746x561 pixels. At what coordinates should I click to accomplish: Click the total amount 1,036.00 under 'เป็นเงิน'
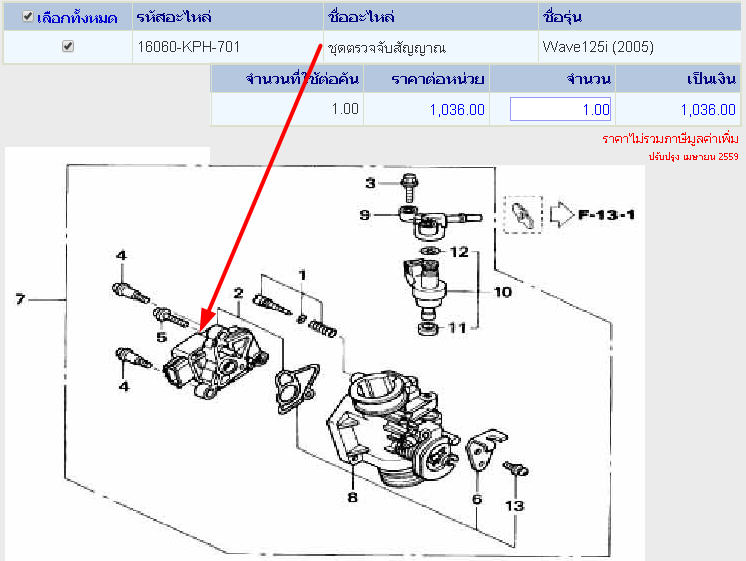(x=708, y=110)
